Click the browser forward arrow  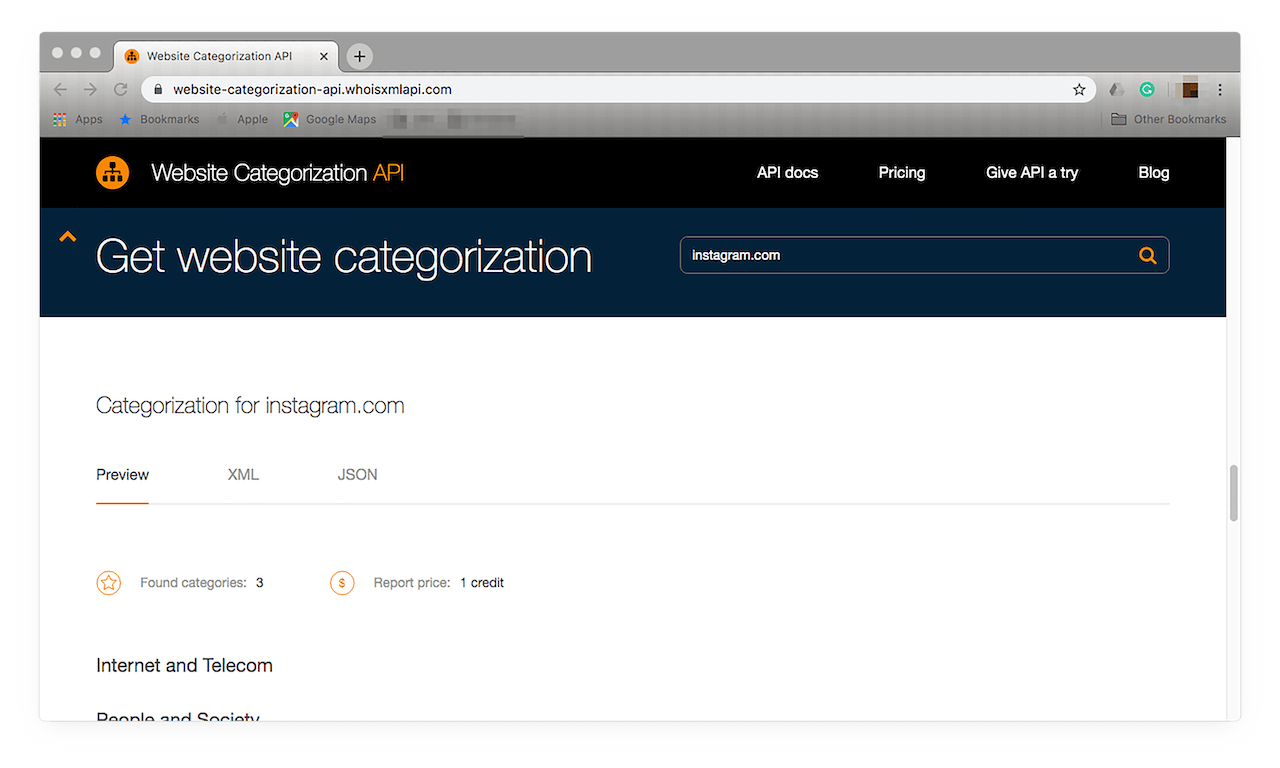click(90, 90)
